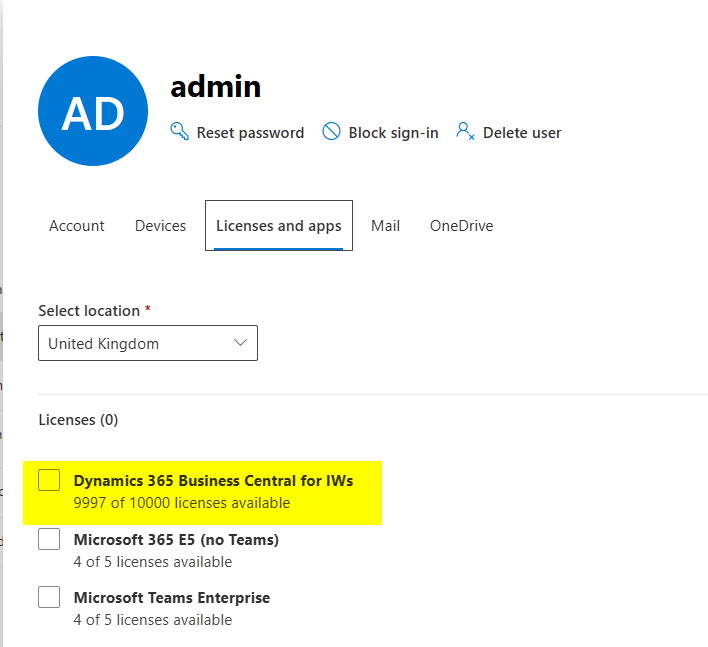Select the Delete user text label
The image size is (708, 647).
tap(522, 133)
